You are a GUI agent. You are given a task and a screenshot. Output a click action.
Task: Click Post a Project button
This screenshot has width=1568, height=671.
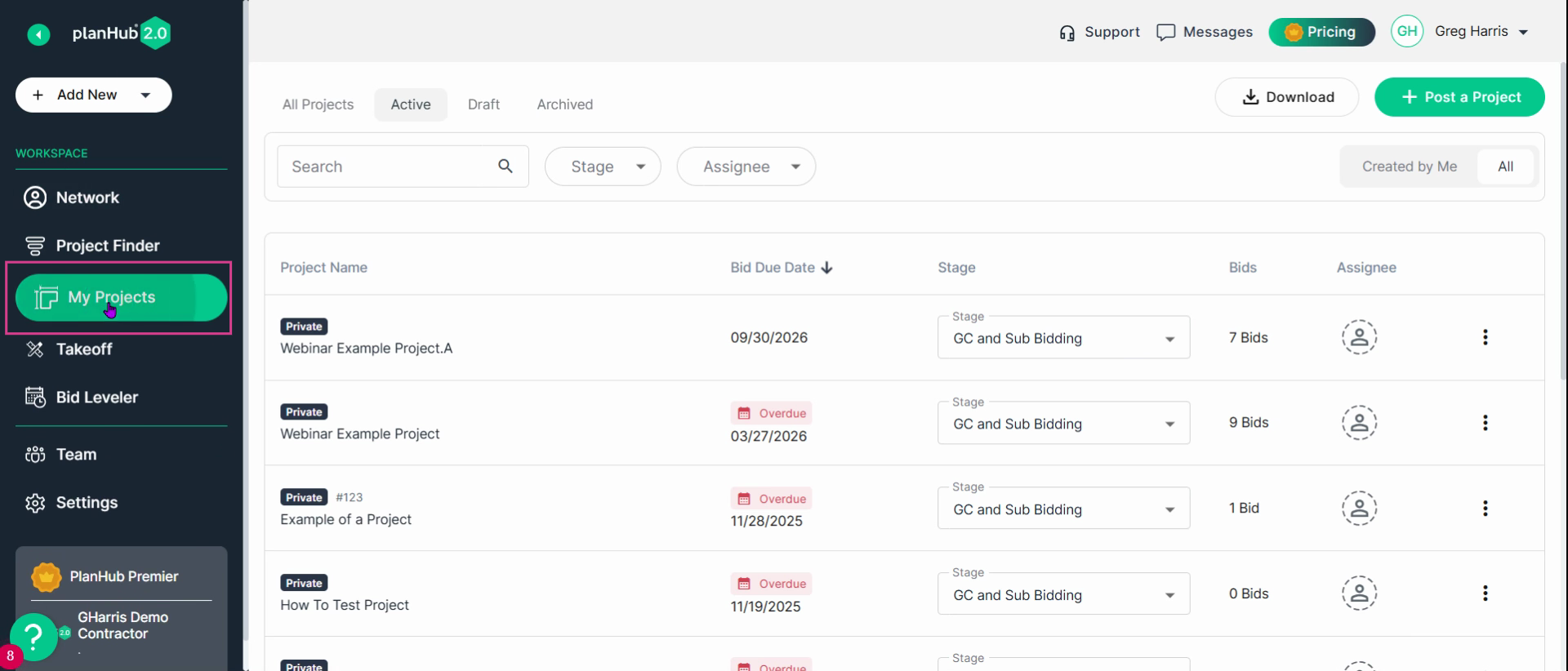[x=1459, y=97]
